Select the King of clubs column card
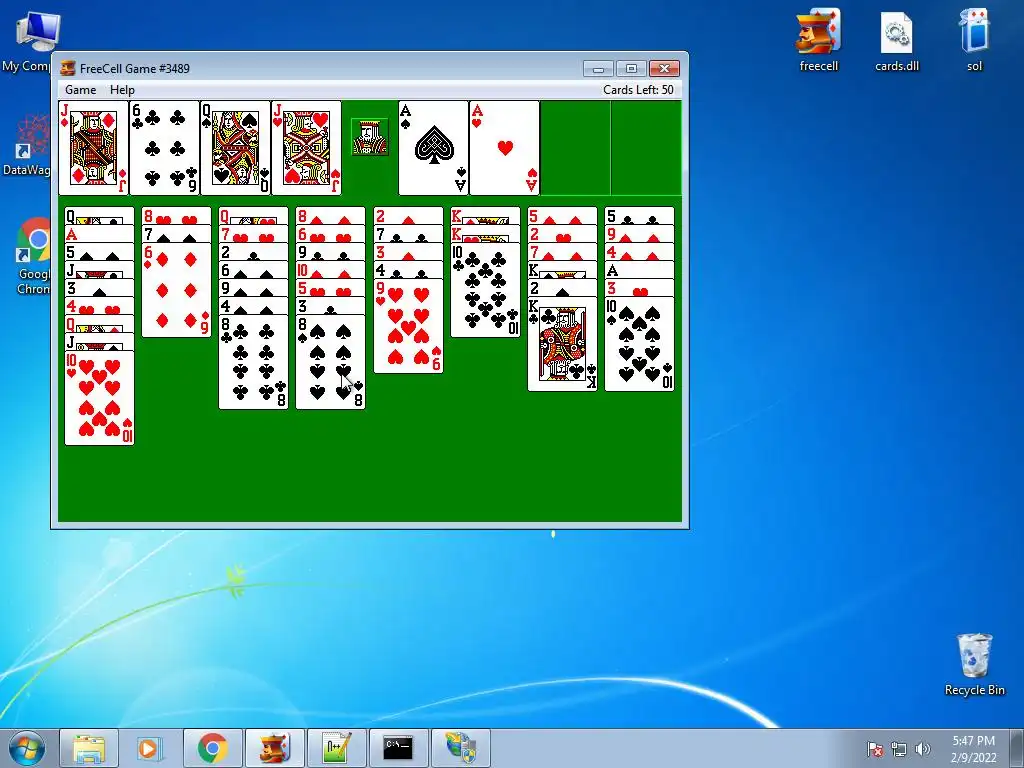The height and width of the screenshot is (768, 1024). [x=562, y=345]
